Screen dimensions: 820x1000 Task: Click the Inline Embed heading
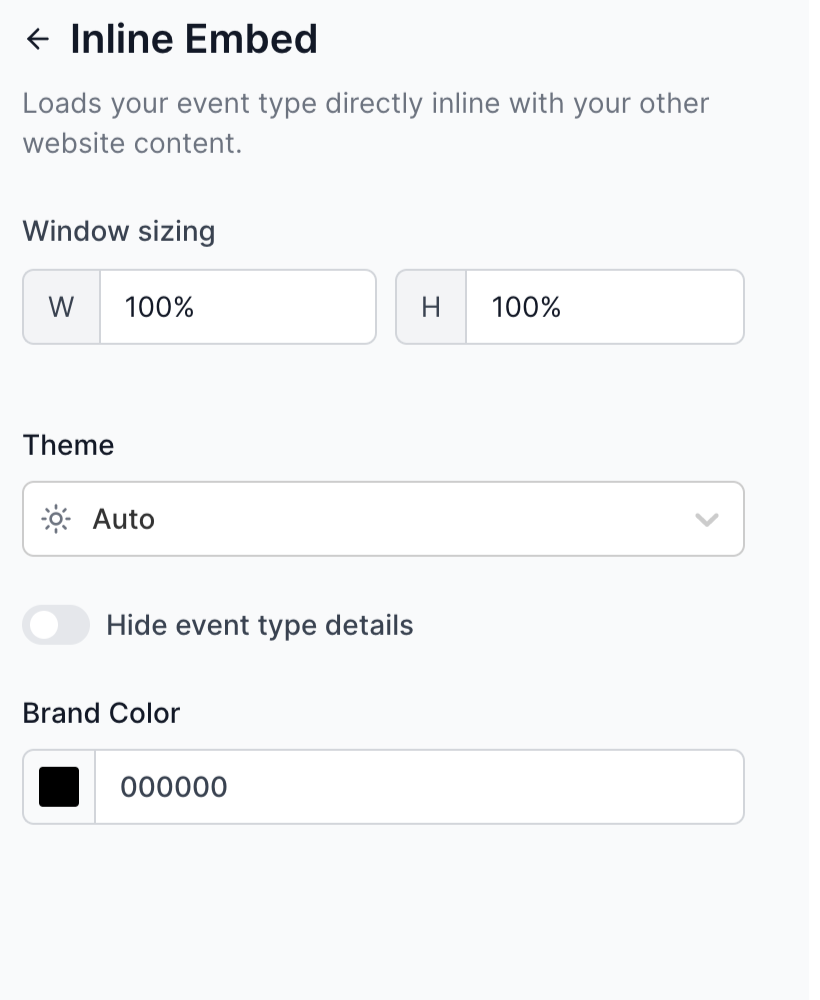[x=193, y=39]
